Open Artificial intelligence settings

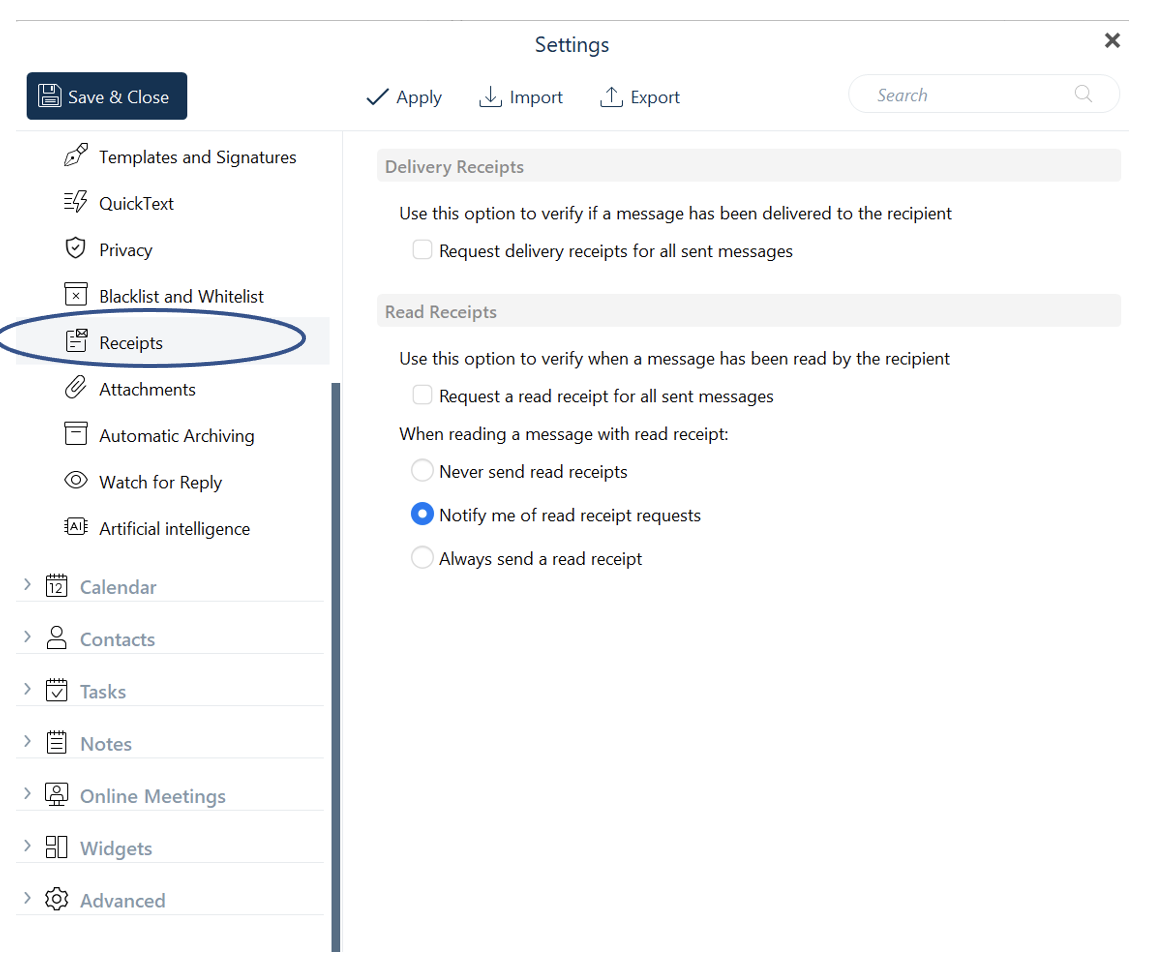[173, 528]
